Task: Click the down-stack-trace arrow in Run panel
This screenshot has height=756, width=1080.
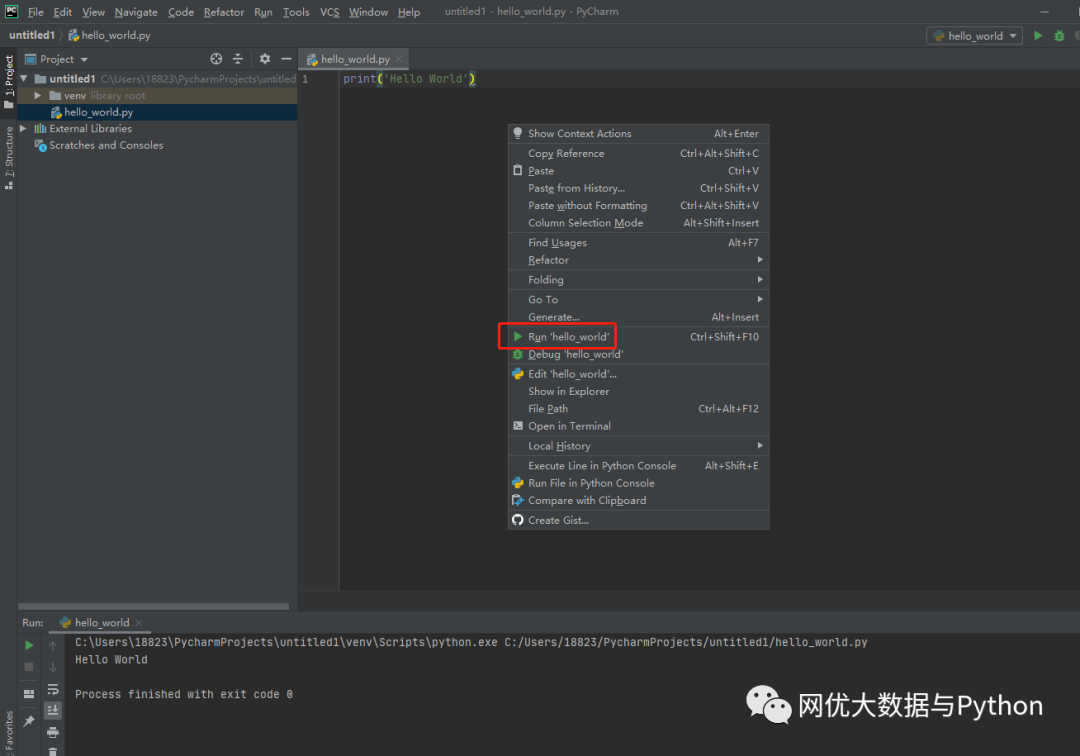Action: tap(52, 666)
